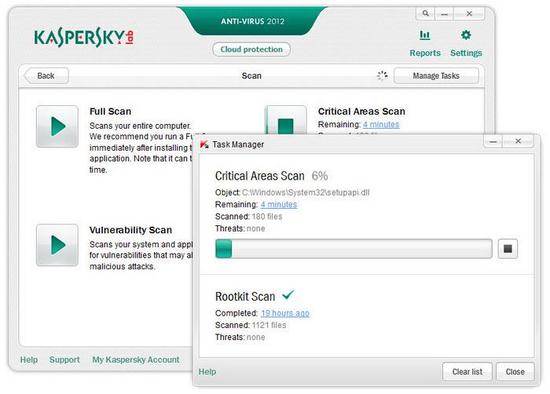Viewport: 550px width, 394px height.
Task: Stop the Critical Areas Scan in main window
Action: (x=286, y=121)
